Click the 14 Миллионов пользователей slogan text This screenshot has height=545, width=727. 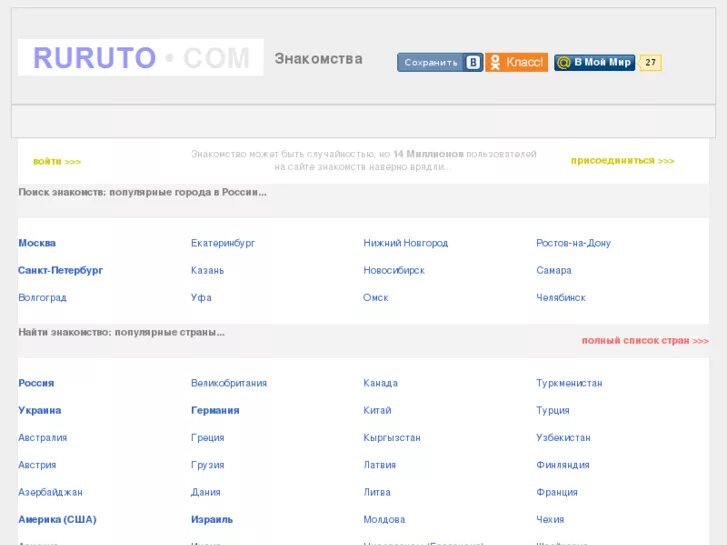pos(364,160)
